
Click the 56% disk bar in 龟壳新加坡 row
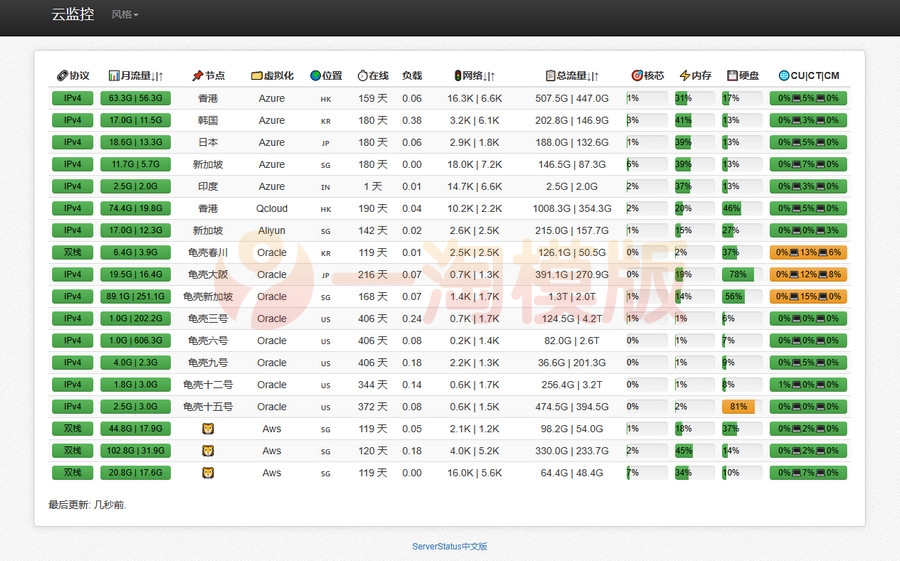(734, 296)
